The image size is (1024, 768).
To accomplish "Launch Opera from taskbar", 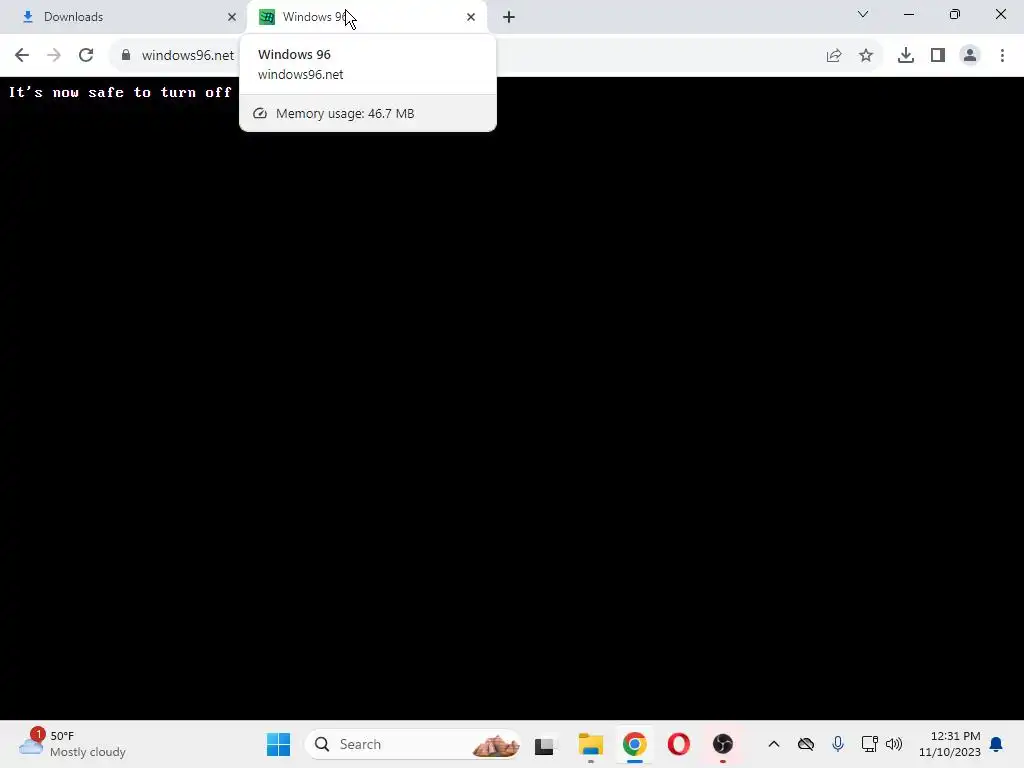I will (x=679, y=744).
